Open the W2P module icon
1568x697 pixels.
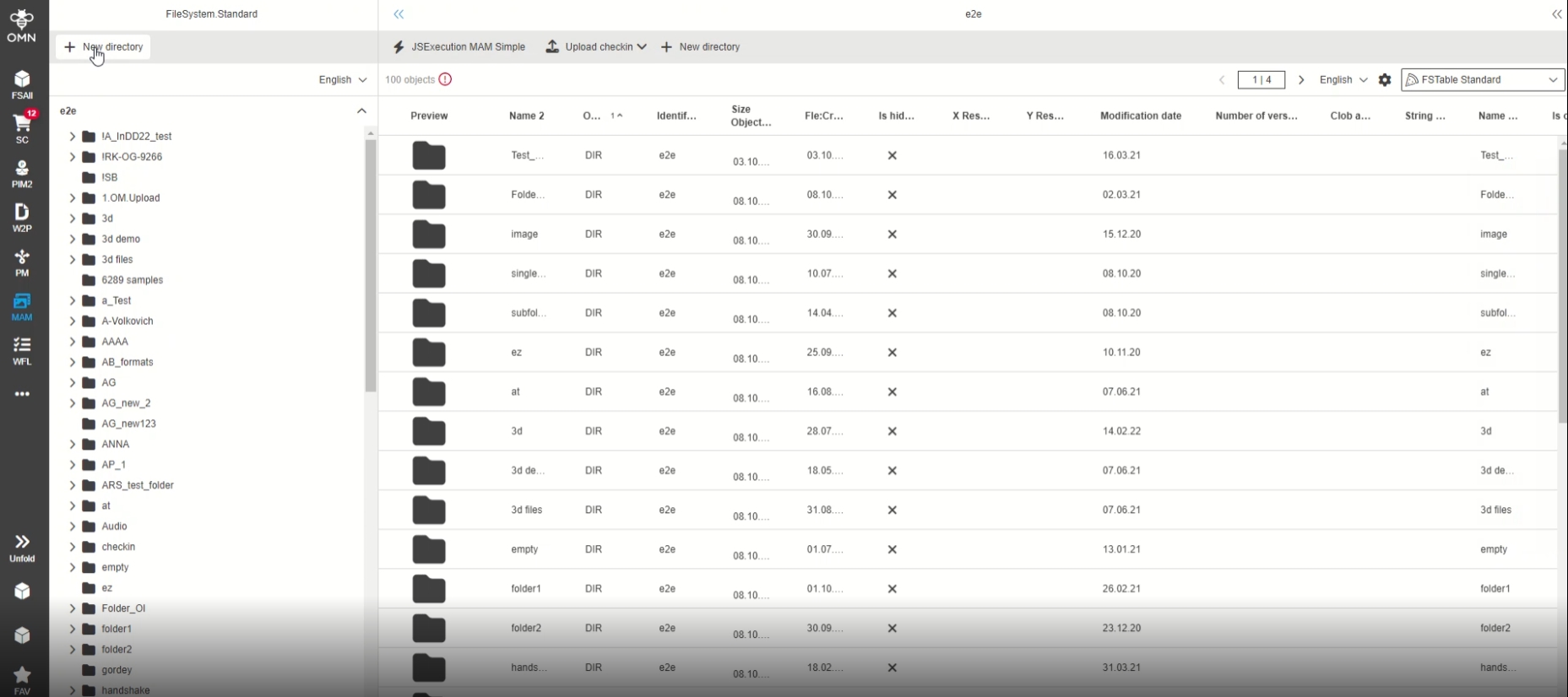click(x=22, y=217)
